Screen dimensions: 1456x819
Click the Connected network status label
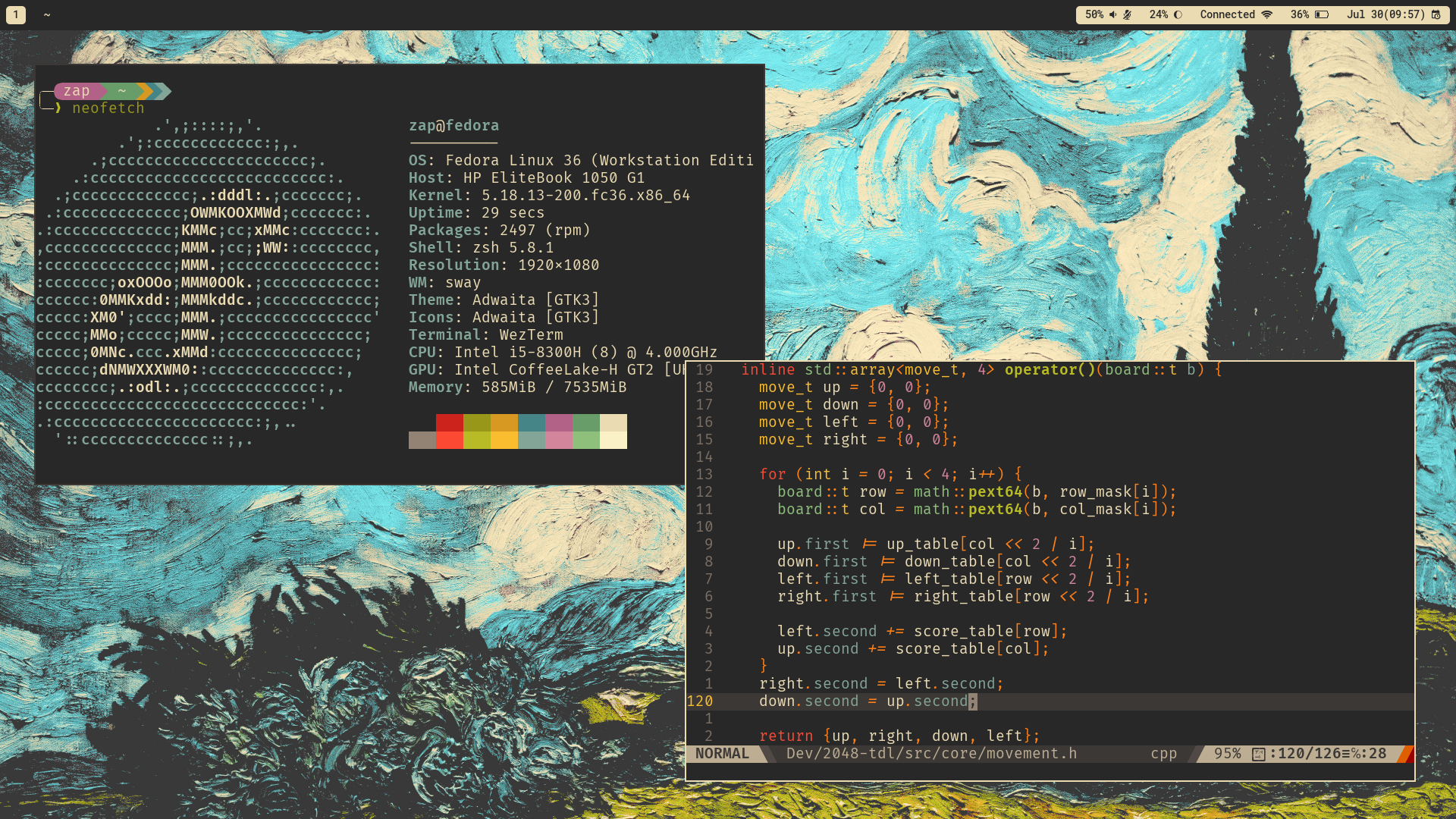1227,14
